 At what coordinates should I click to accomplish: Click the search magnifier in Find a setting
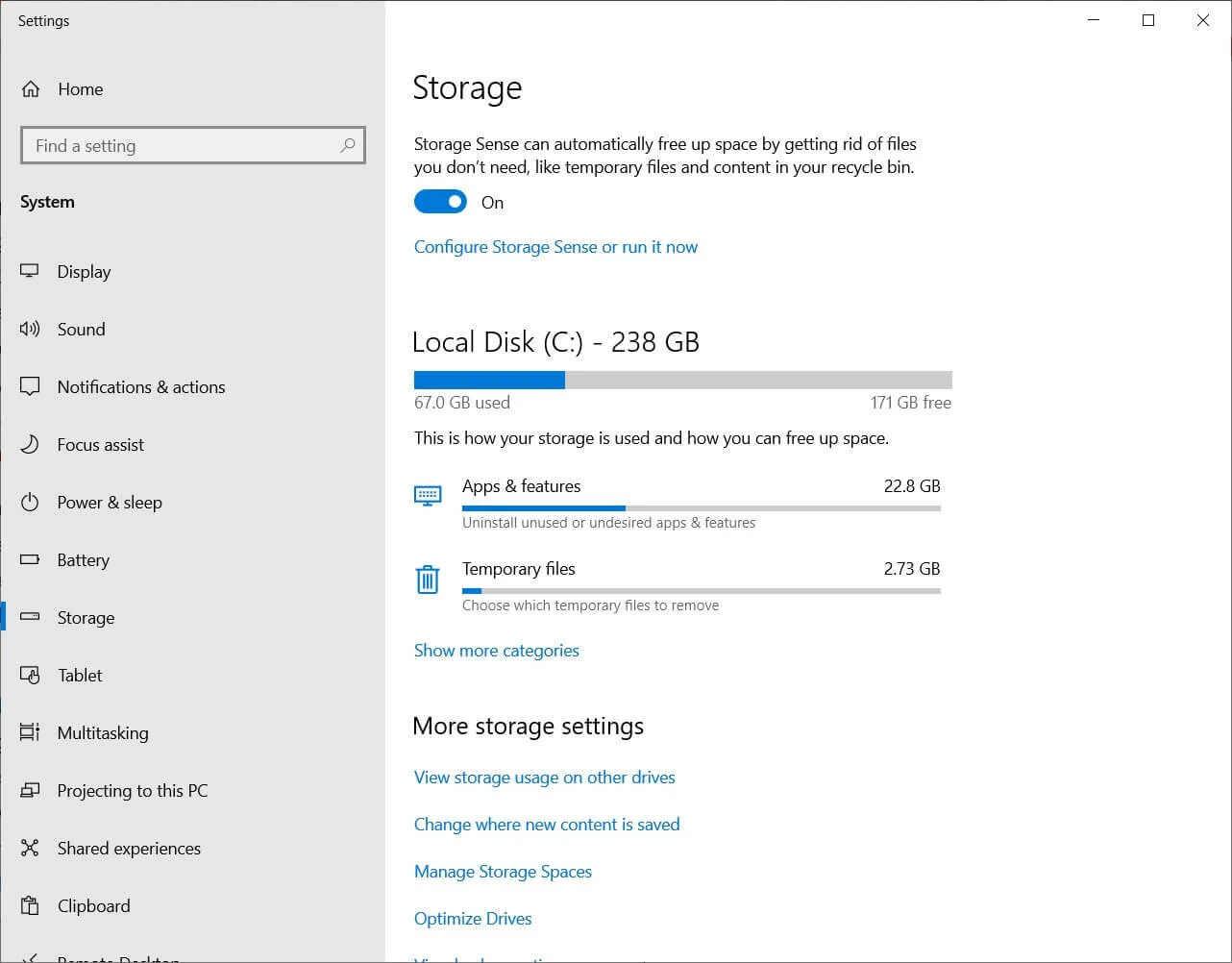[x=347, y=145]
